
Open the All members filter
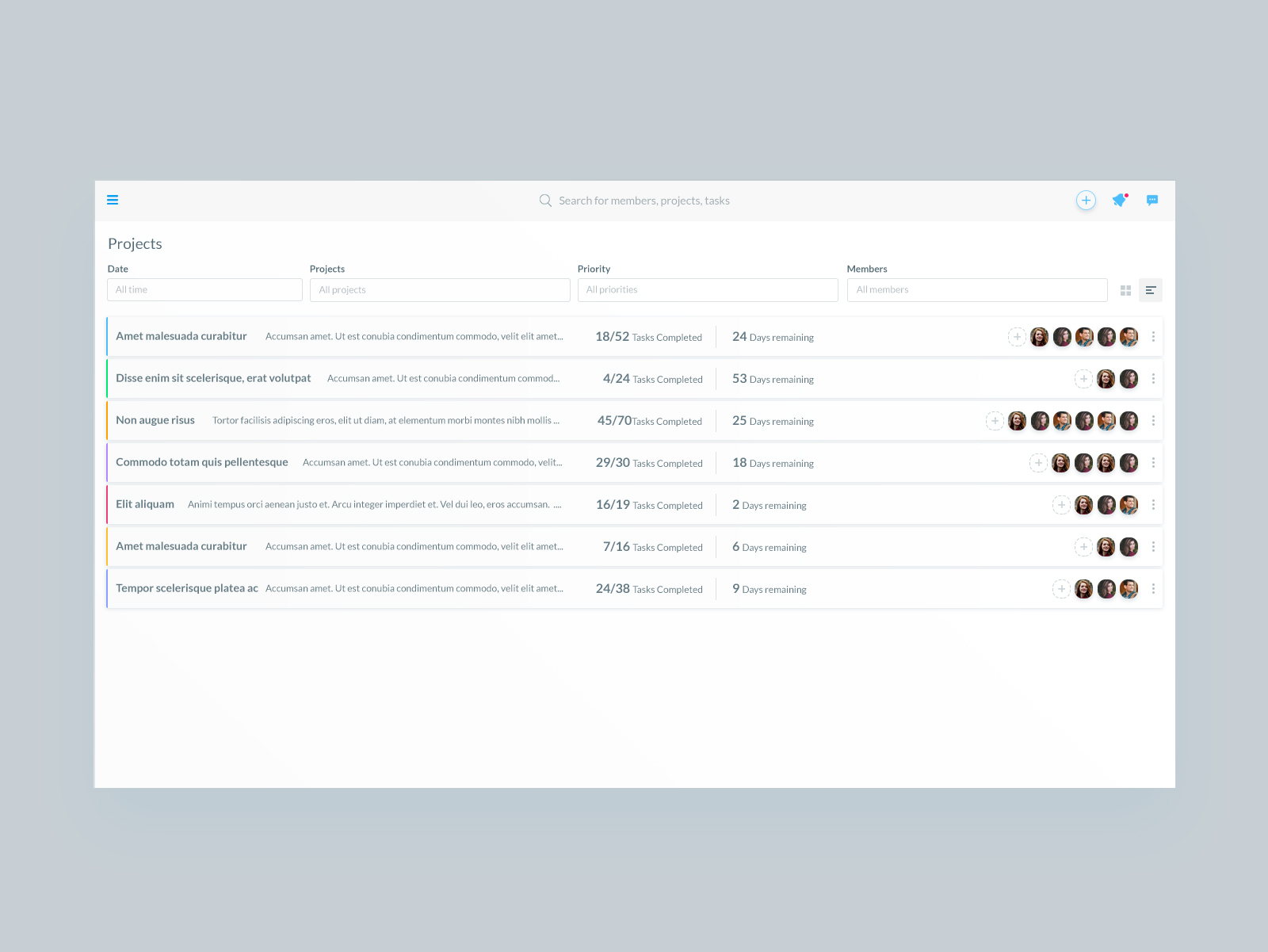pyautogui.click(x=977, y=289)
